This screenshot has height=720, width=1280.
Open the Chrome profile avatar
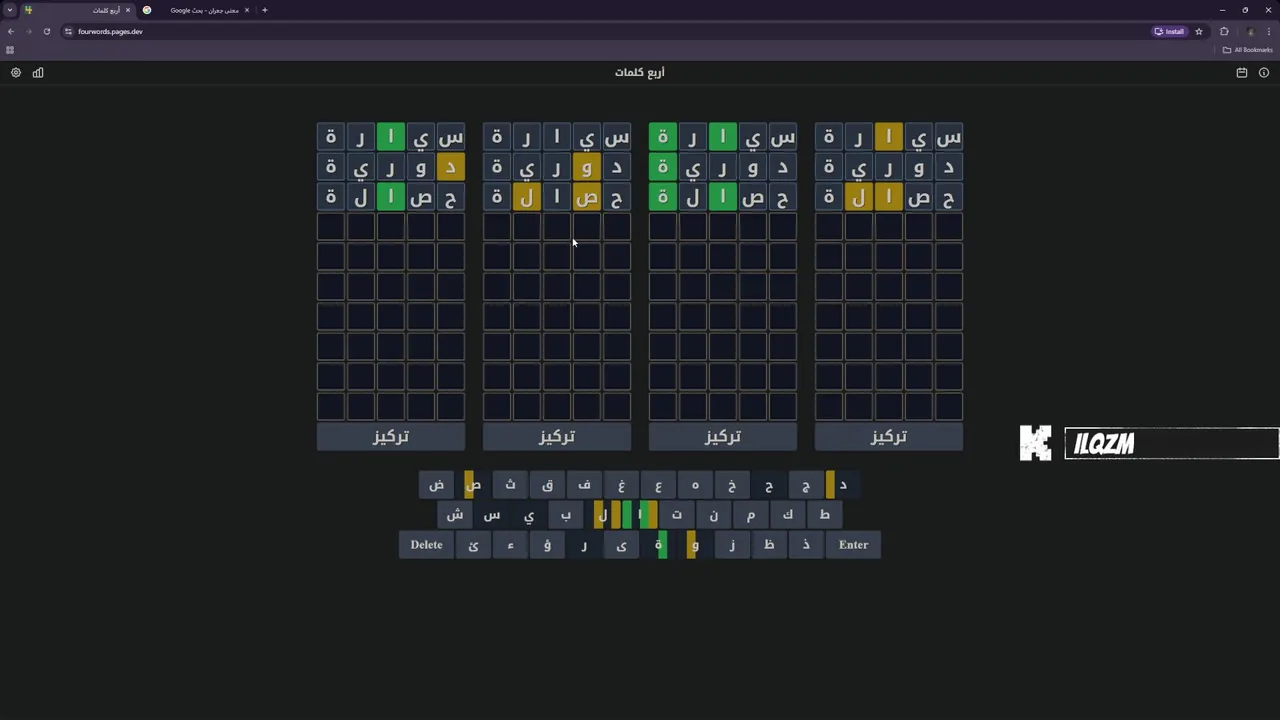1250,31
